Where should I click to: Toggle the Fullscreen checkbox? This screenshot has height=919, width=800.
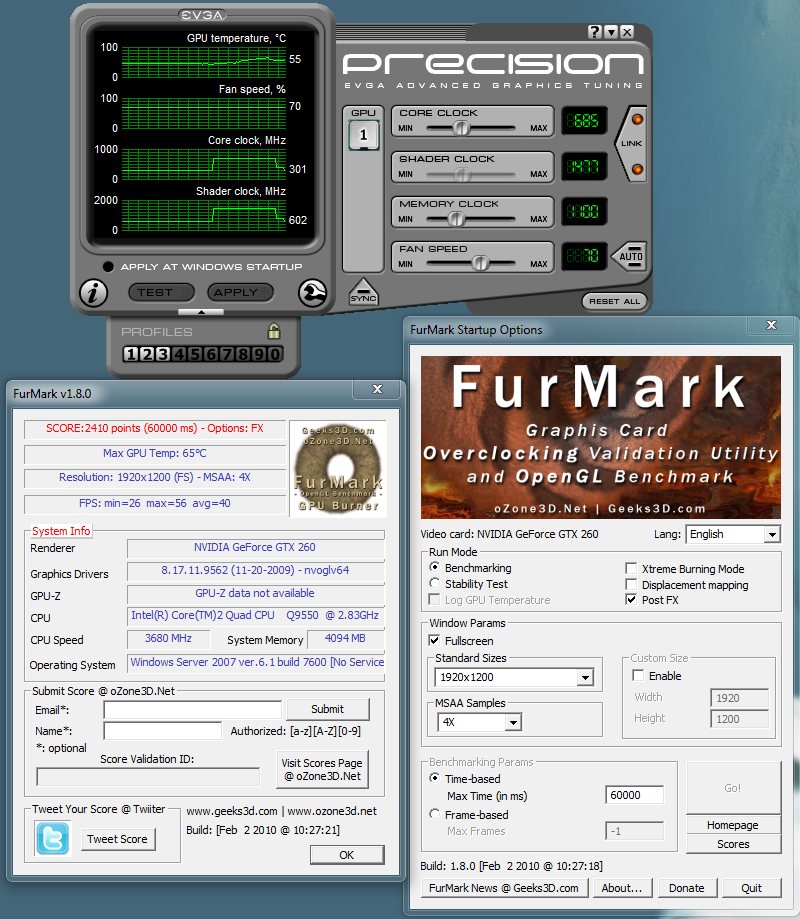[x=434, y=641]
